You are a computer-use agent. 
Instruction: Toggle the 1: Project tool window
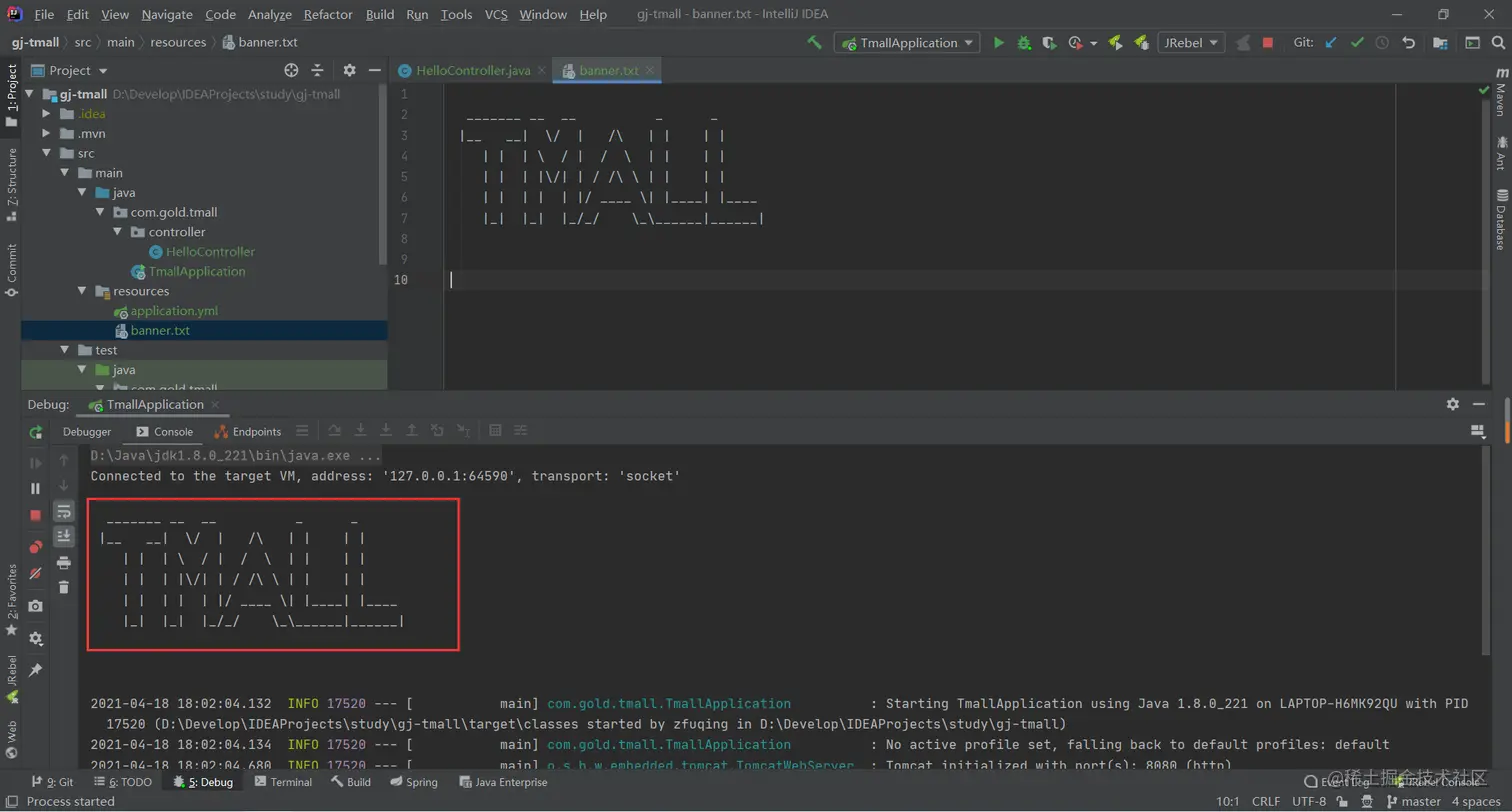tap(12, 96)
